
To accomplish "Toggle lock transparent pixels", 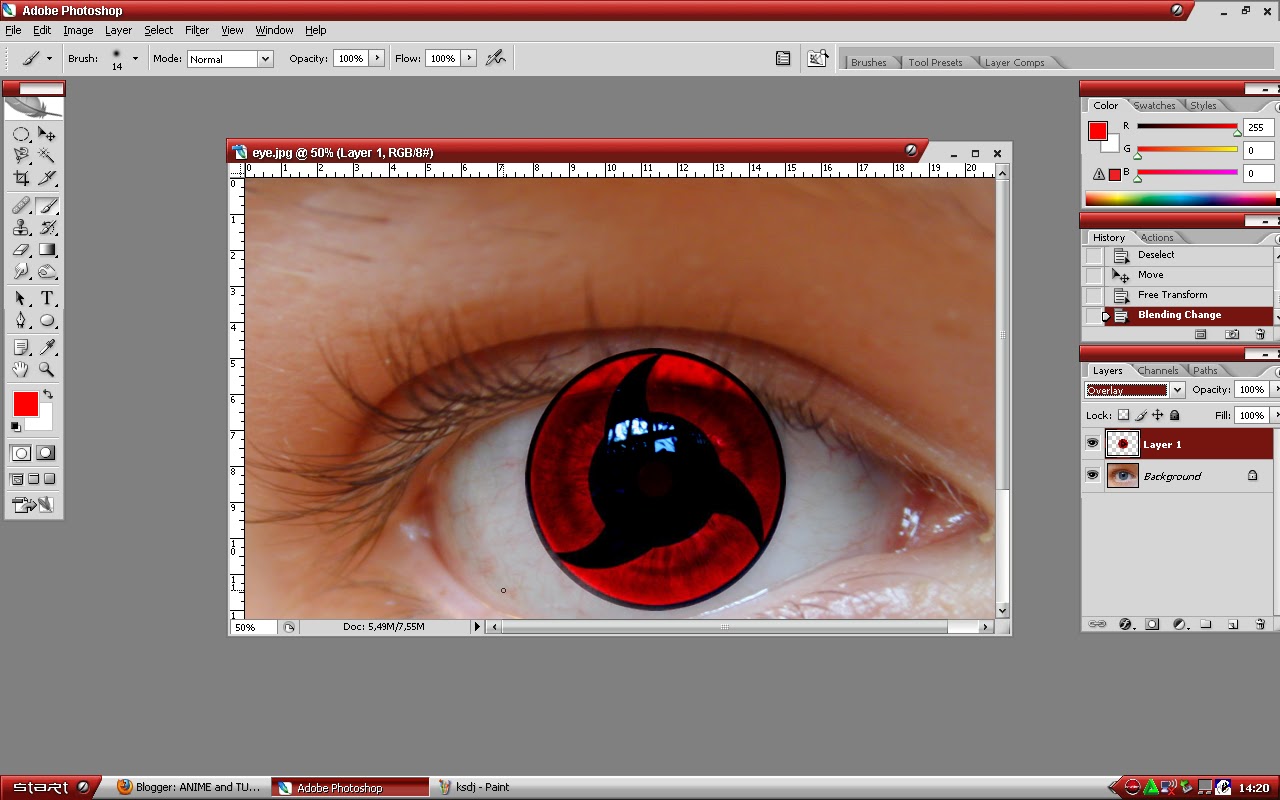I will coord(1123,415).
